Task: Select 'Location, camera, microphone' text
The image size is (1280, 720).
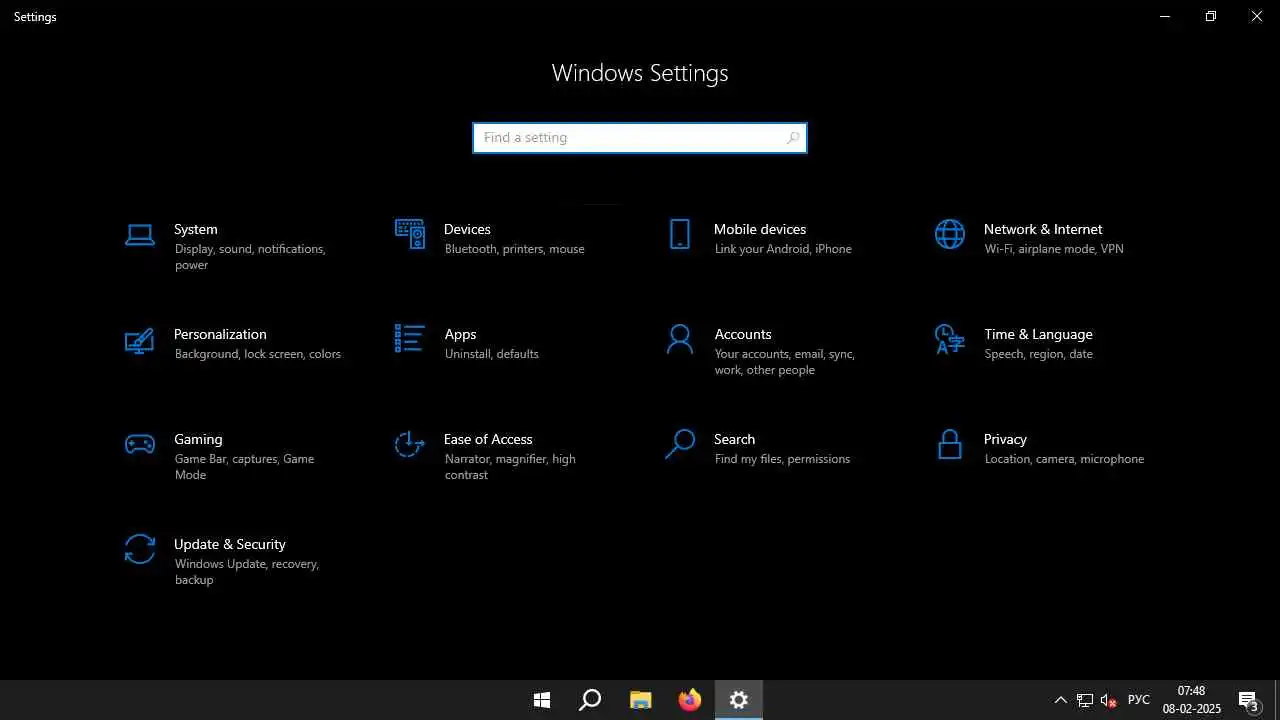Action: tap(1064, 459)
